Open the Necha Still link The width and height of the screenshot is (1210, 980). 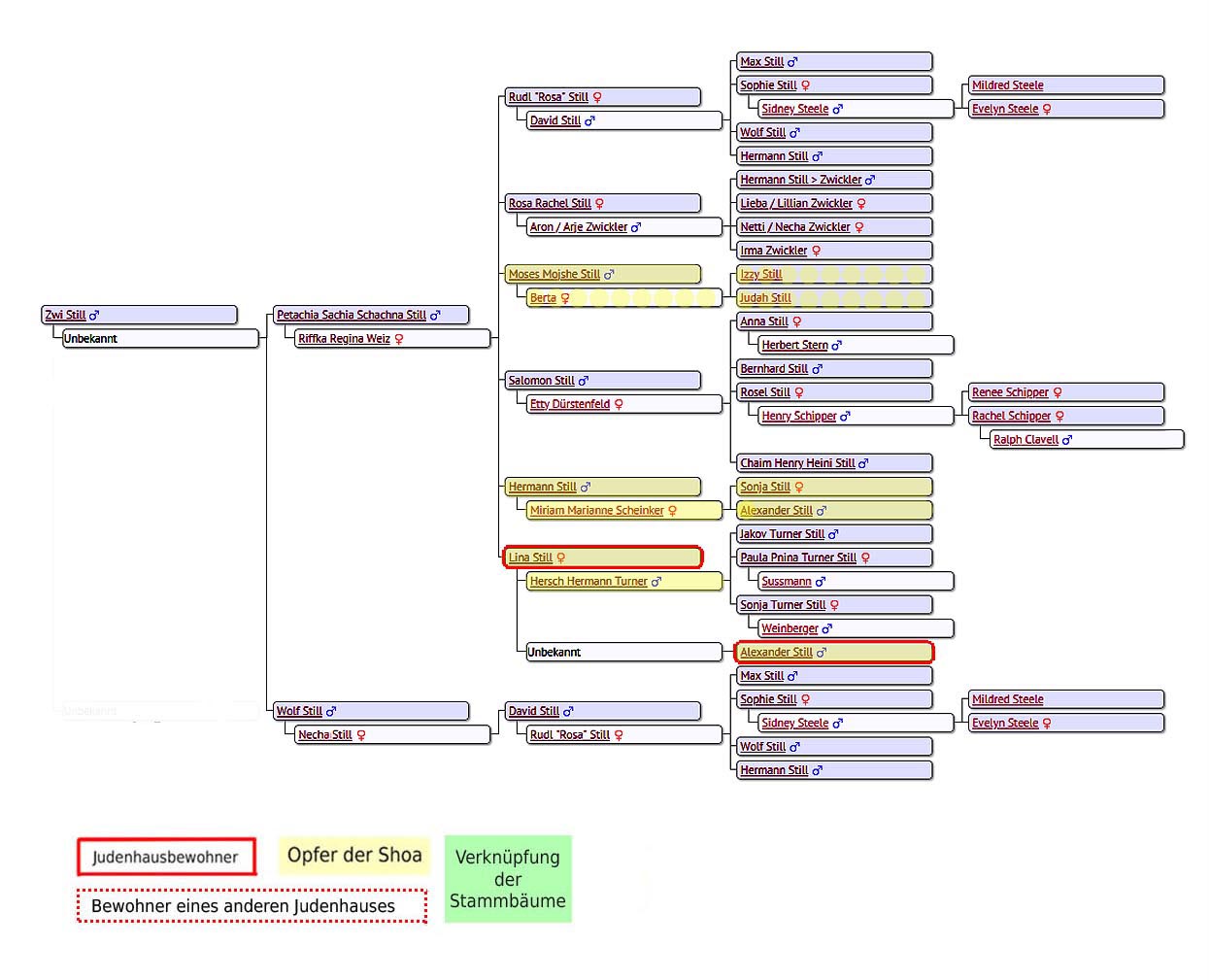325,735
